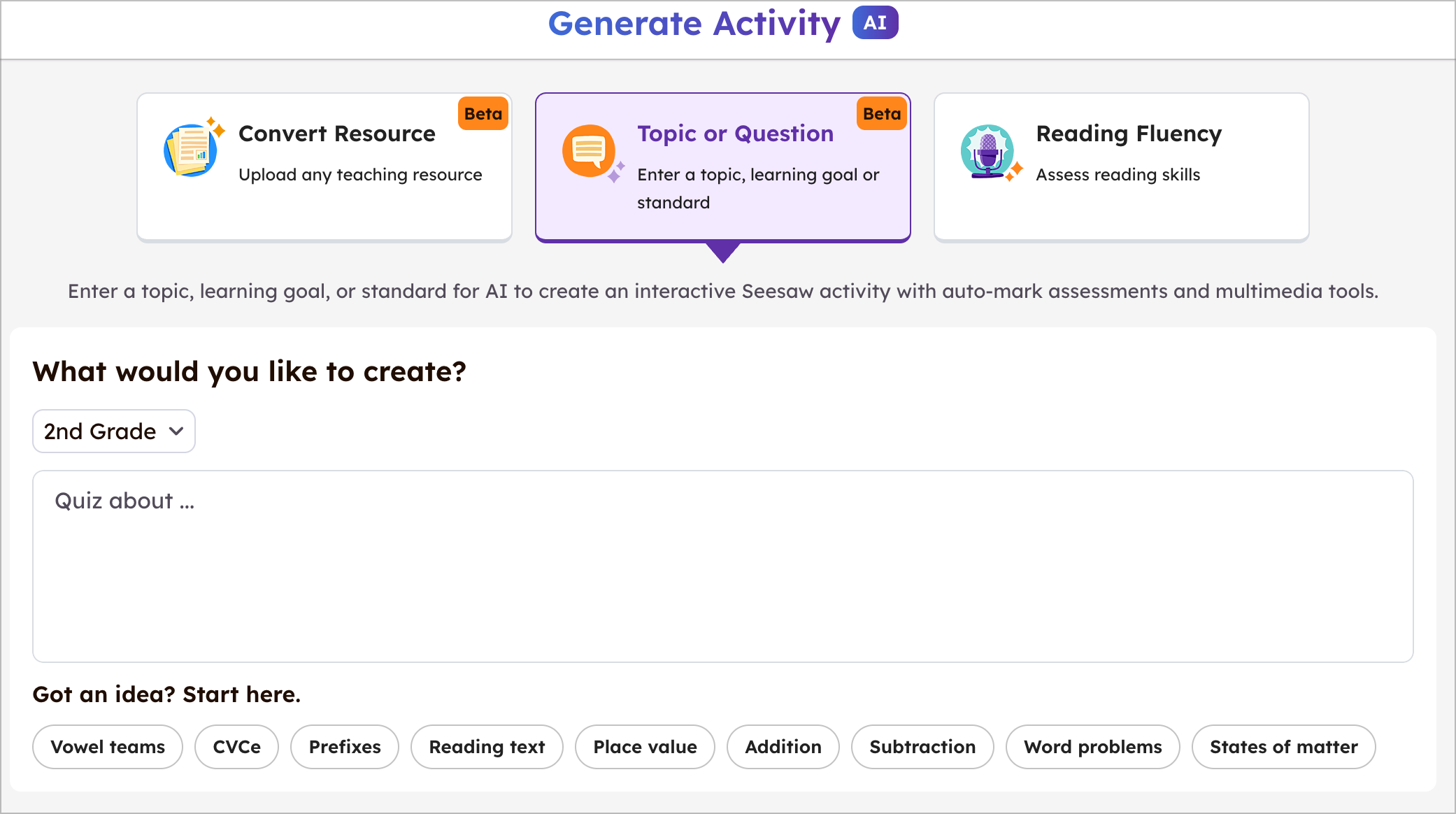Click the grade dropdown chevron arrow
This screenshot has height=814, width=1456.
click(176, 431)
